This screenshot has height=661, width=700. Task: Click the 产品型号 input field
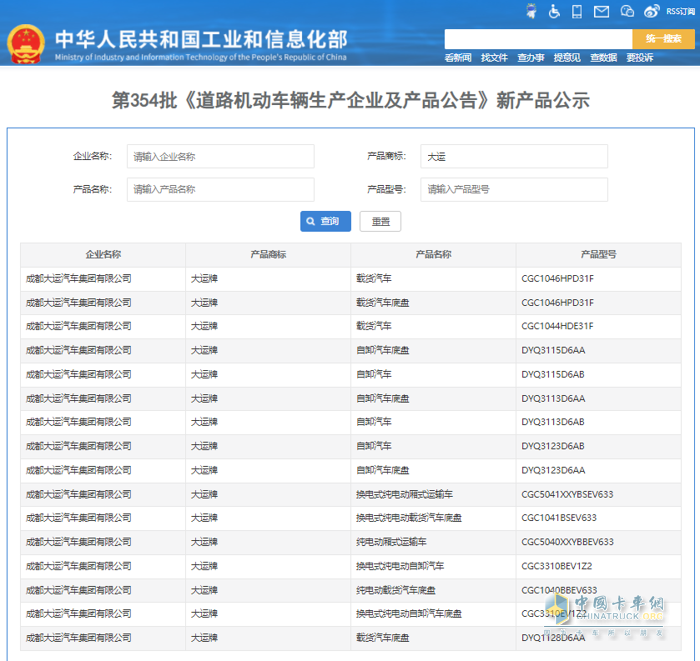coord(514,189)
